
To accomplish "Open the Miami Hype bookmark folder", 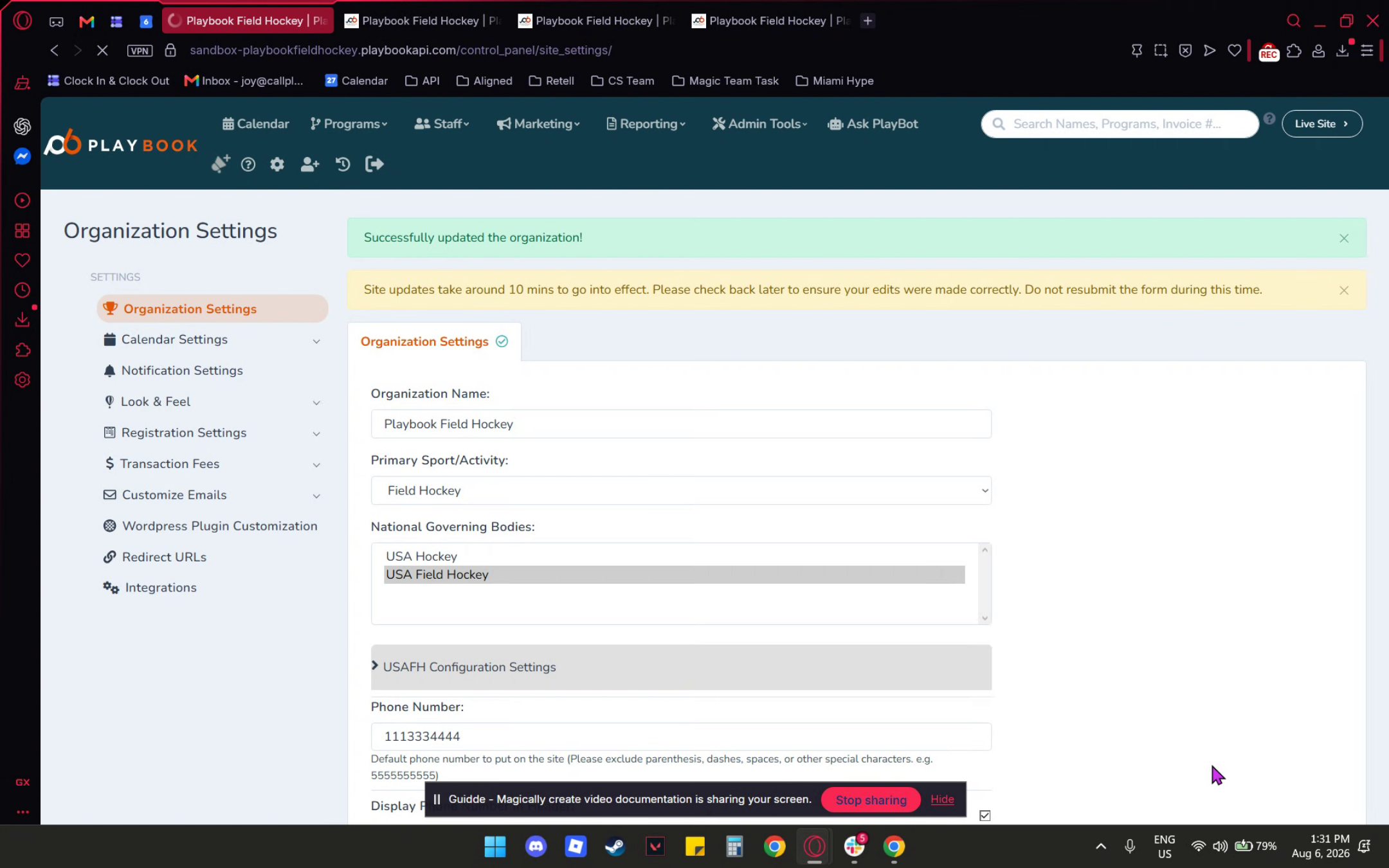I will [835, 81].
